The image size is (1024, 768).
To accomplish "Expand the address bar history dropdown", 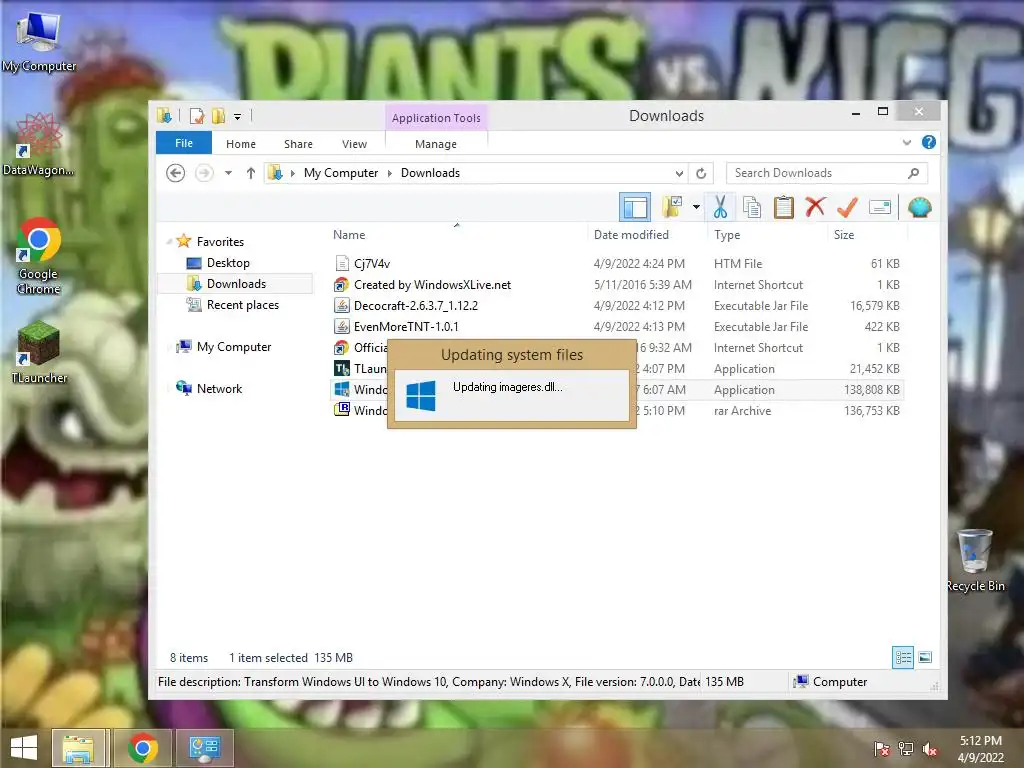I will click(x=679, y=174).
